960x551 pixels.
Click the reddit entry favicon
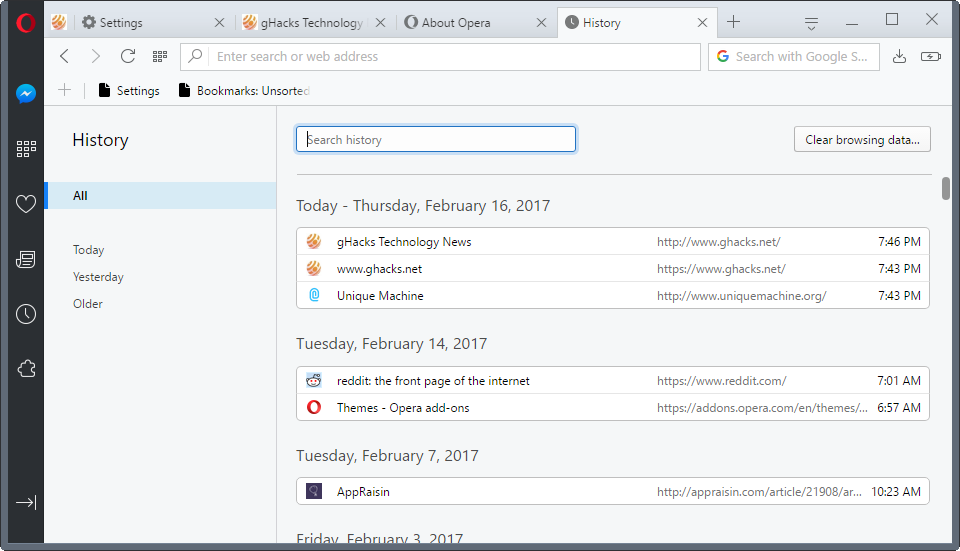tap(313, 380)
